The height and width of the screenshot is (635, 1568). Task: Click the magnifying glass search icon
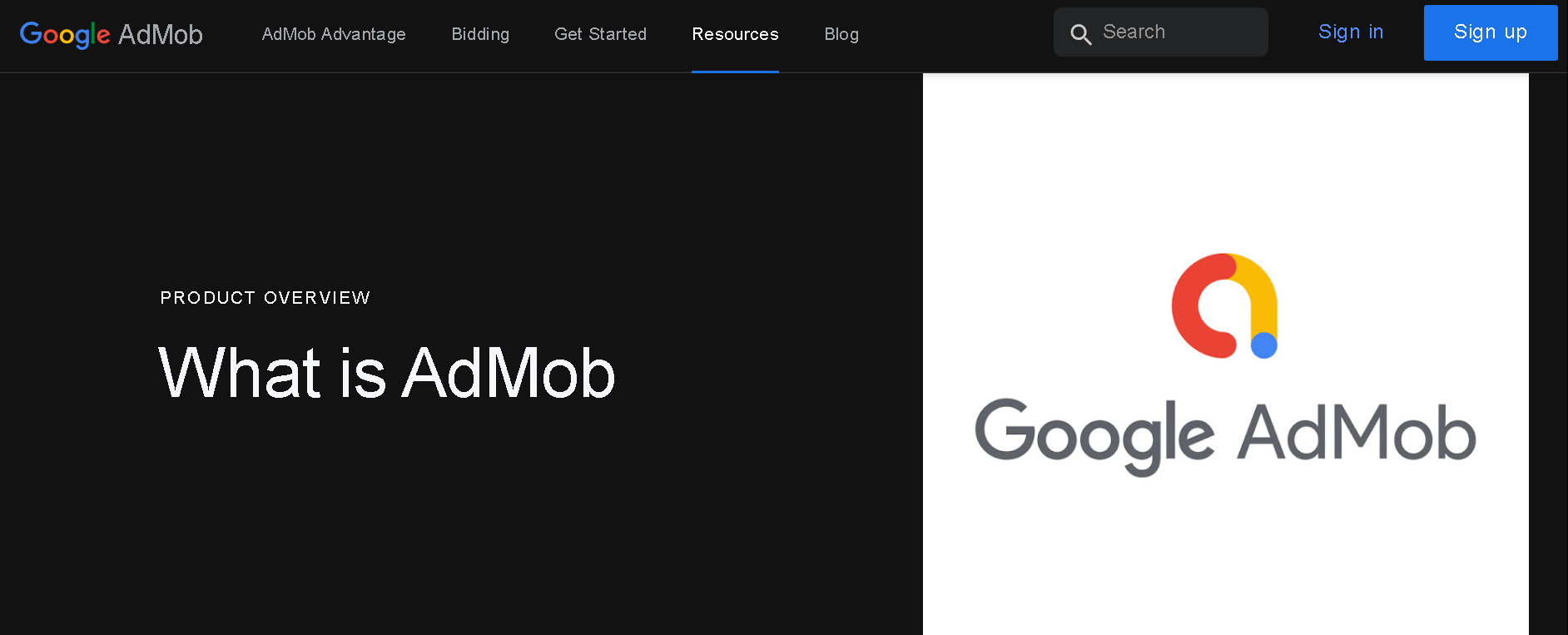point(1080,34)
